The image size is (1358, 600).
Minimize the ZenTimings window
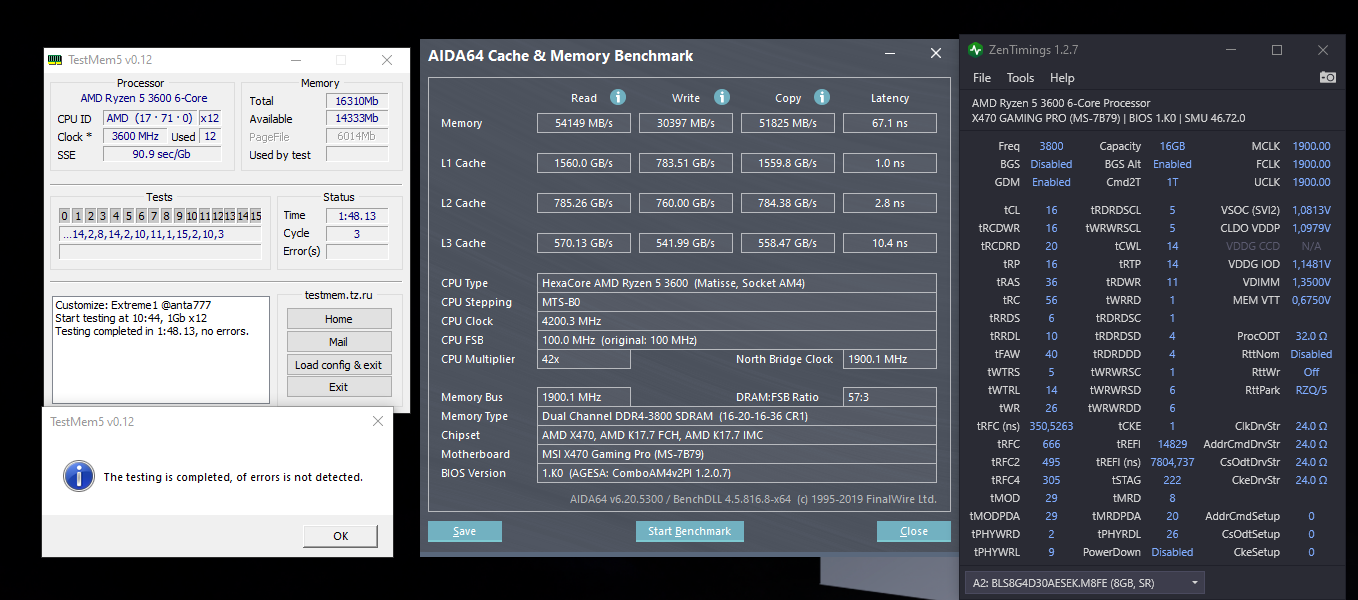(x=1230, y=50)
